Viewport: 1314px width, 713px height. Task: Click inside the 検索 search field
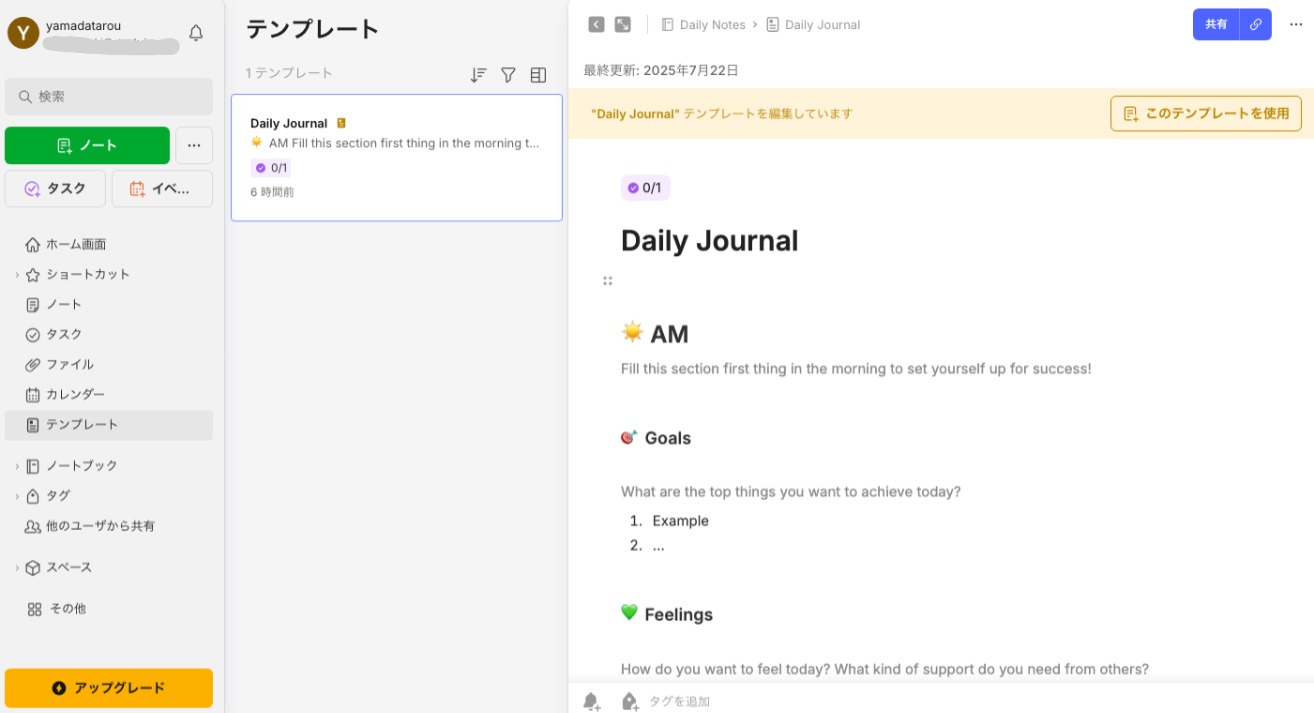point(109,96)
